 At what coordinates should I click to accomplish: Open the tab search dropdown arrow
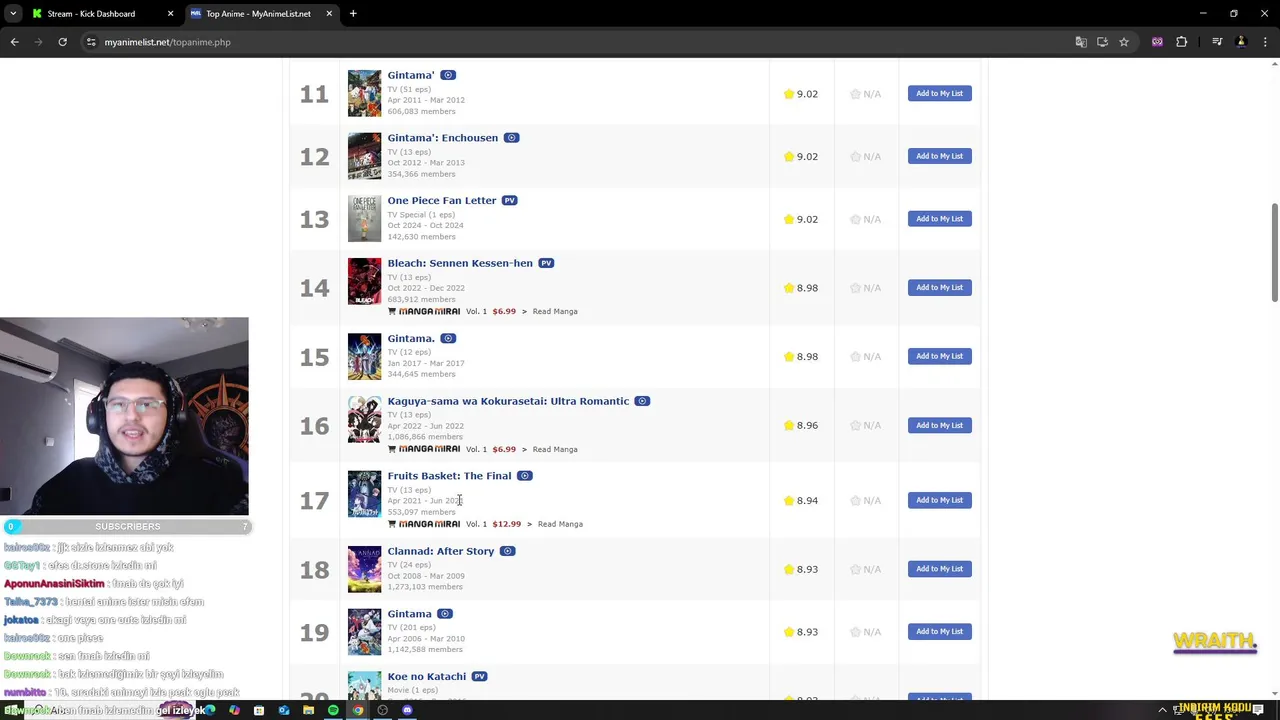click(x=13, y=14)
